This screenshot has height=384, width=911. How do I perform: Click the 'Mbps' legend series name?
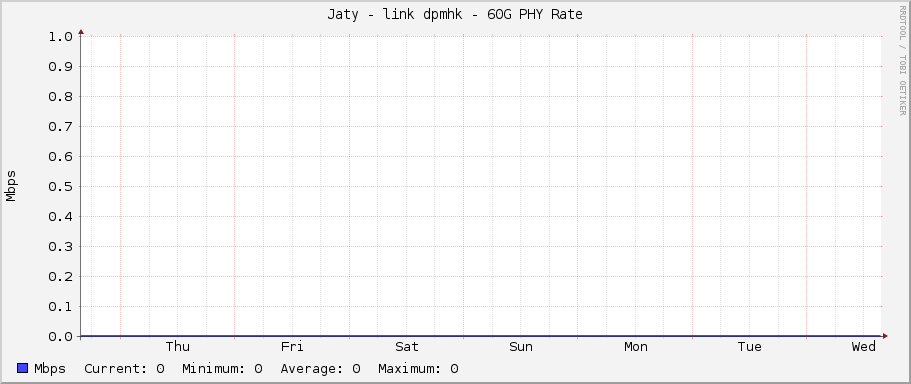50,368
